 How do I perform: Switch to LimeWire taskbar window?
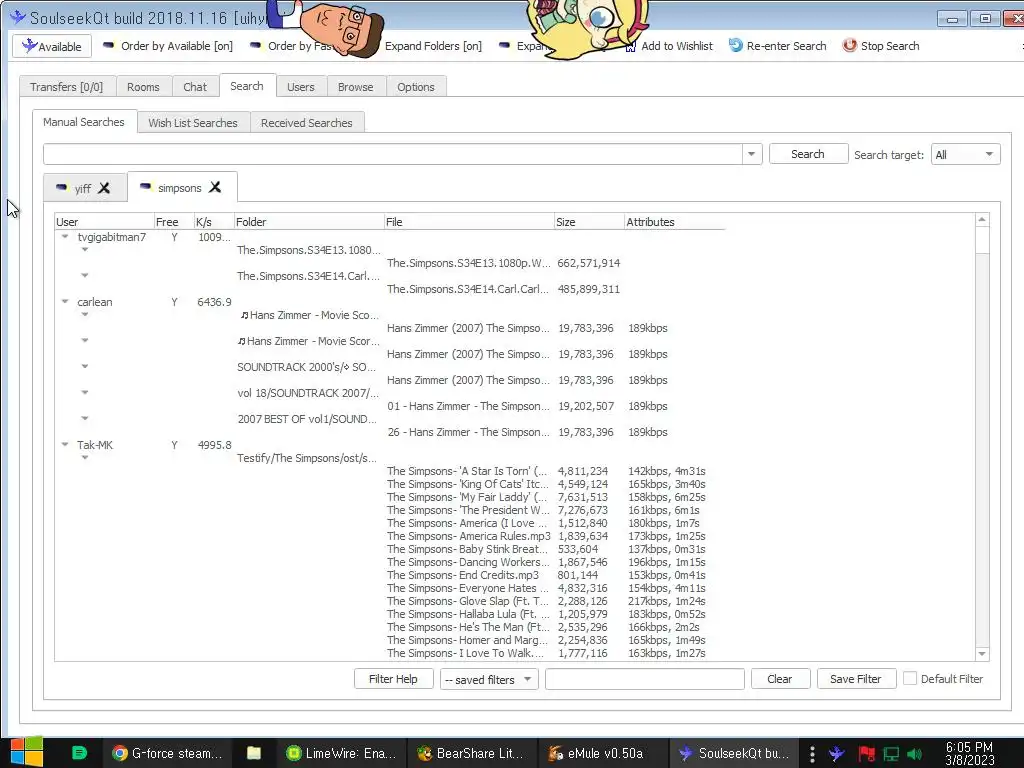(x=342, y=754)
